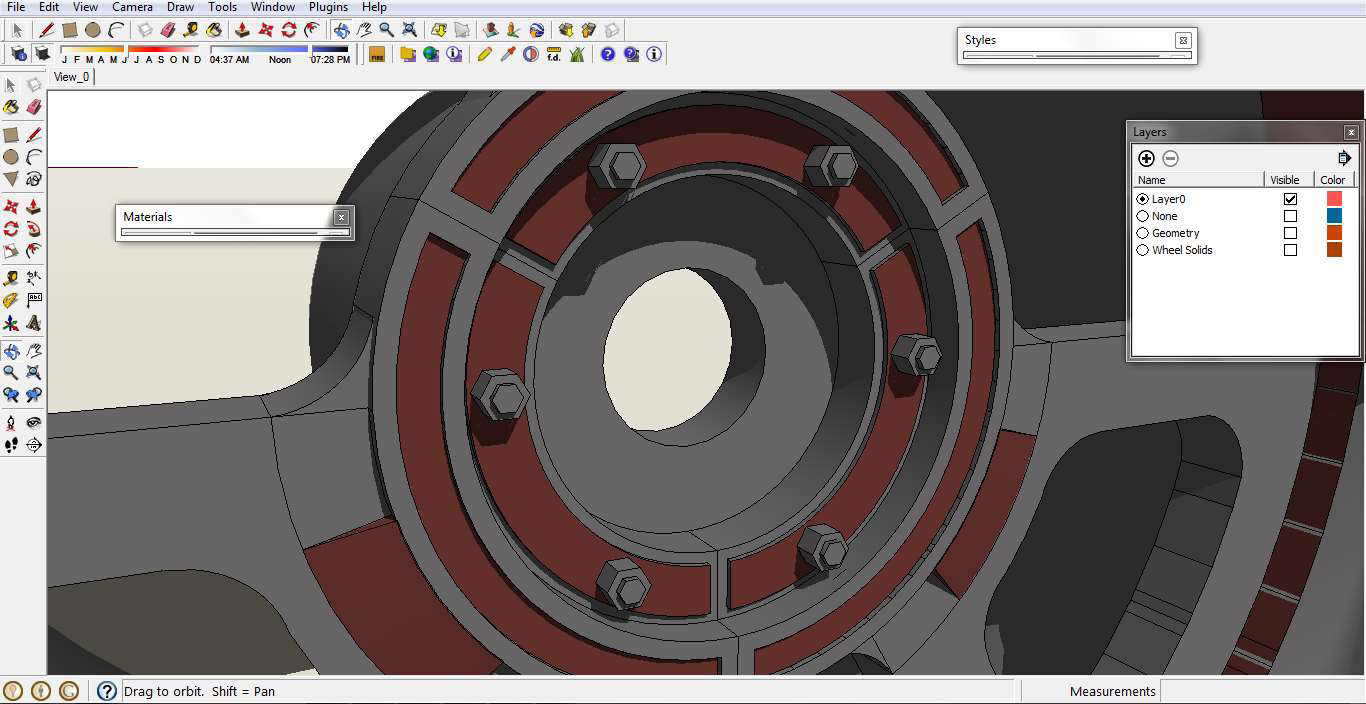
Task: Open the Window menu
Action: point(273,7)
